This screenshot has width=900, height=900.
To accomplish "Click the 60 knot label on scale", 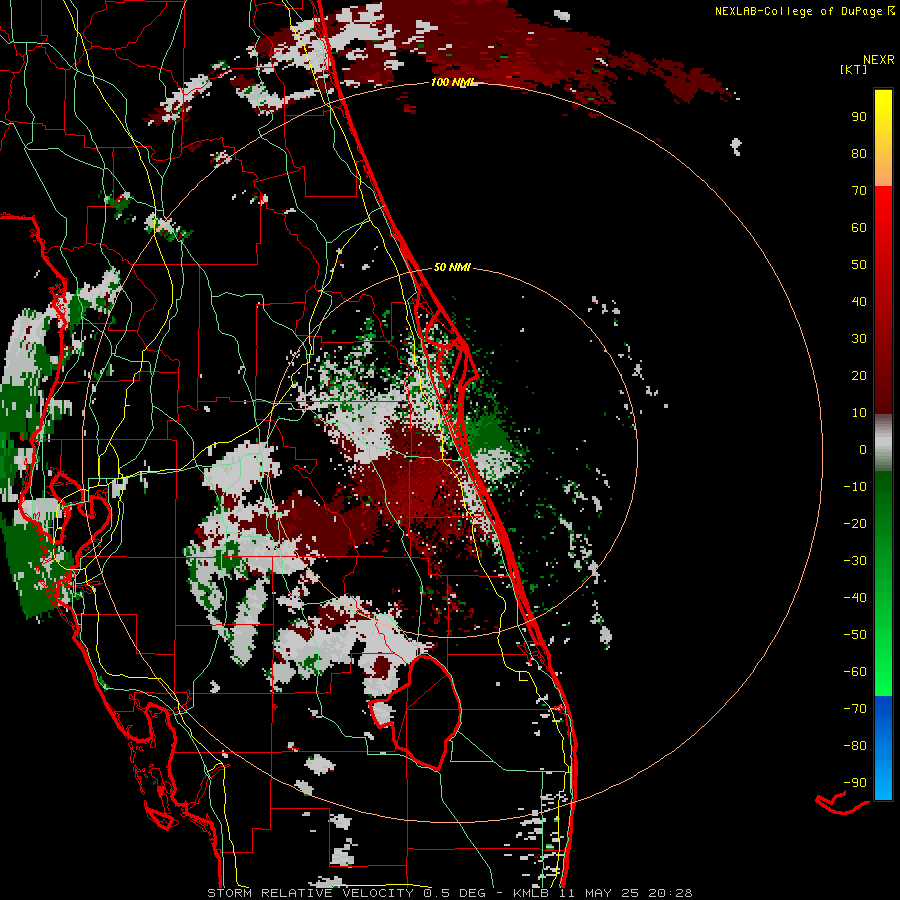I will [x=859, y=228].
